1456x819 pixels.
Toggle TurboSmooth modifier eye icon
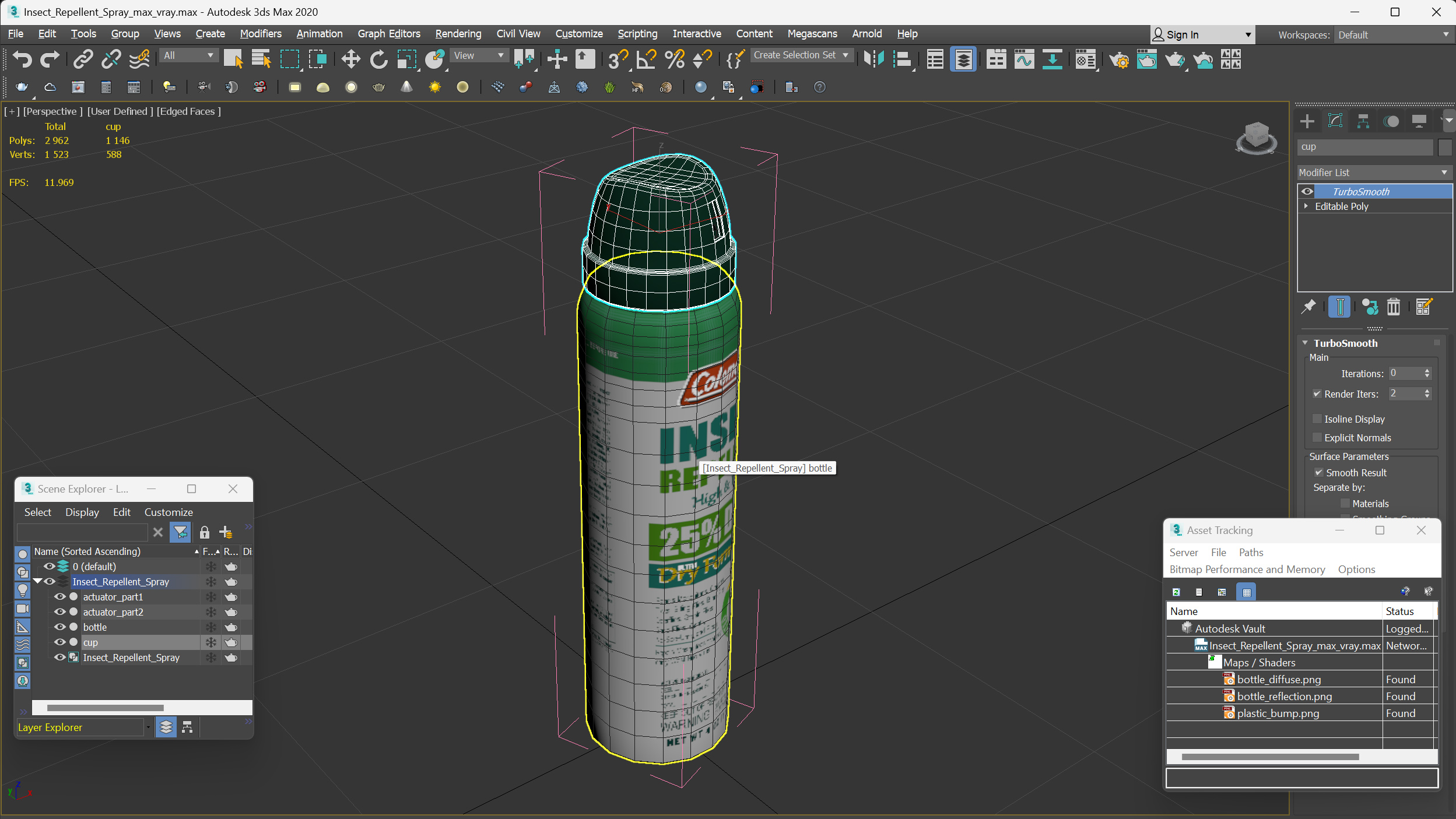pyautogui.click(x=1307, y=191)
